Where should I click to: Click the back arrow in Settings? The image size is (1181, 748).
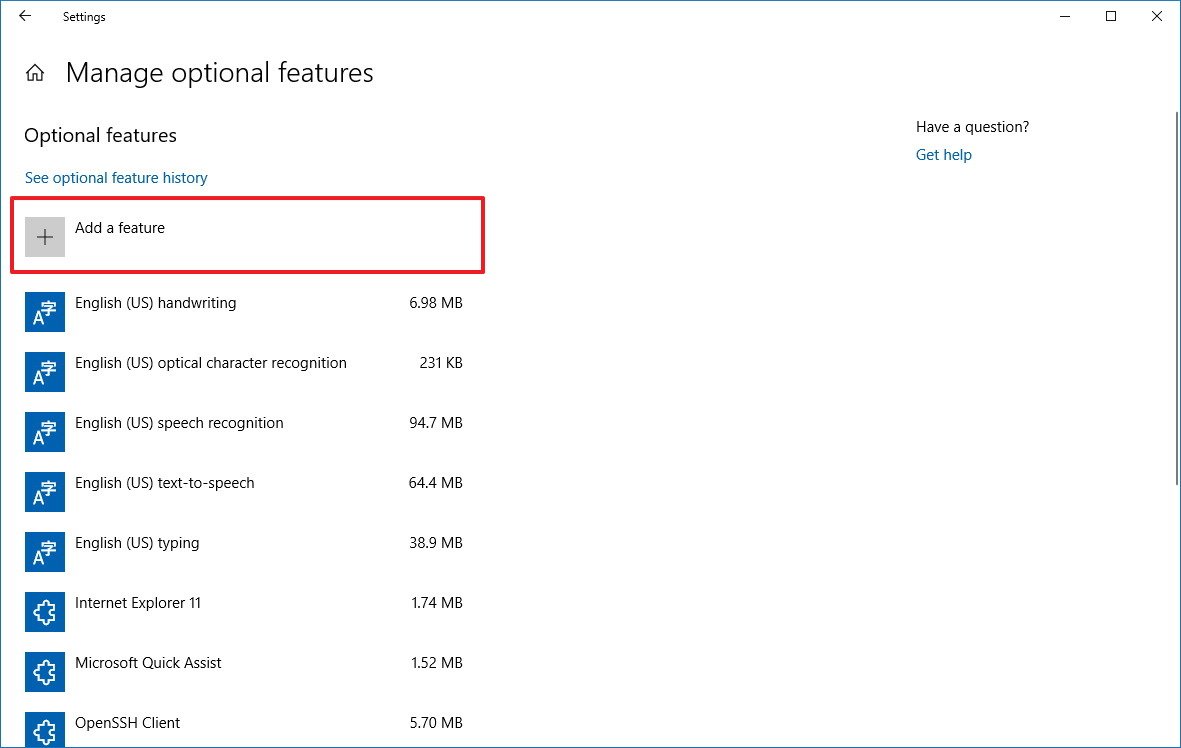25,16
